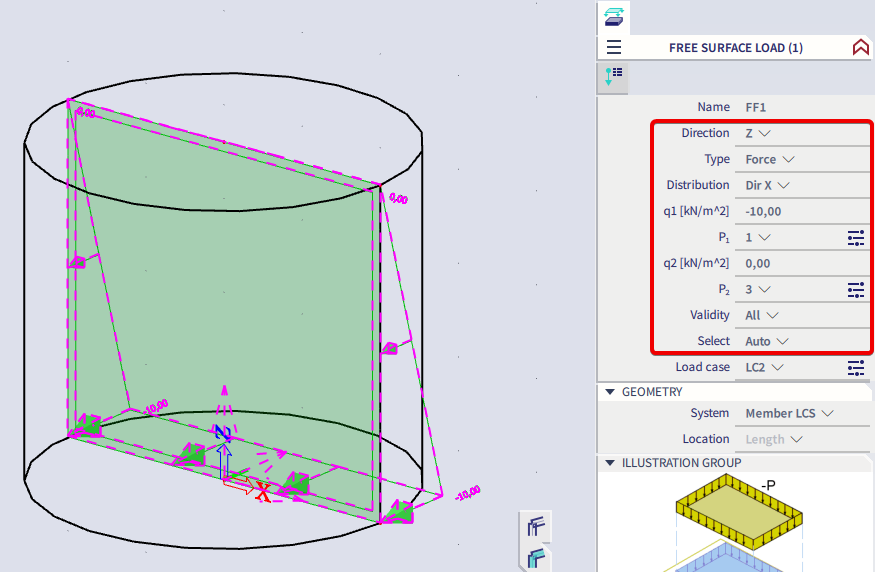Open the P1 point settings icon
The image size is (875, 572).
click(x=855, y=237)
